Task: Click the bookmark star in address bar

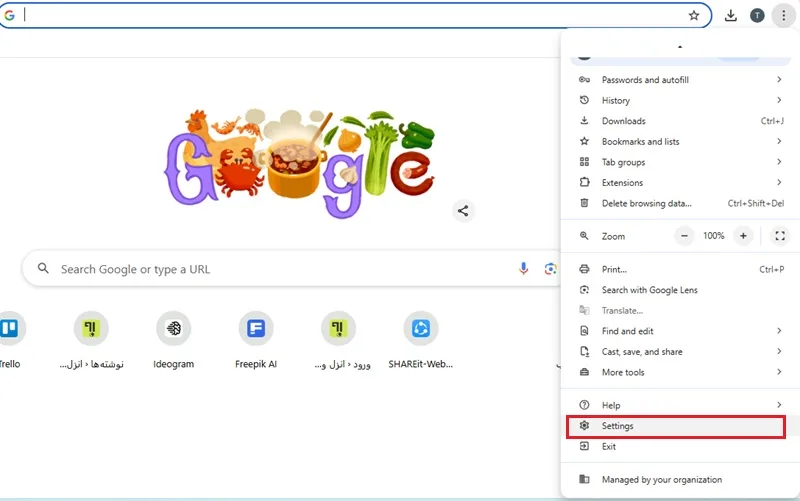Action: point(694,15)
